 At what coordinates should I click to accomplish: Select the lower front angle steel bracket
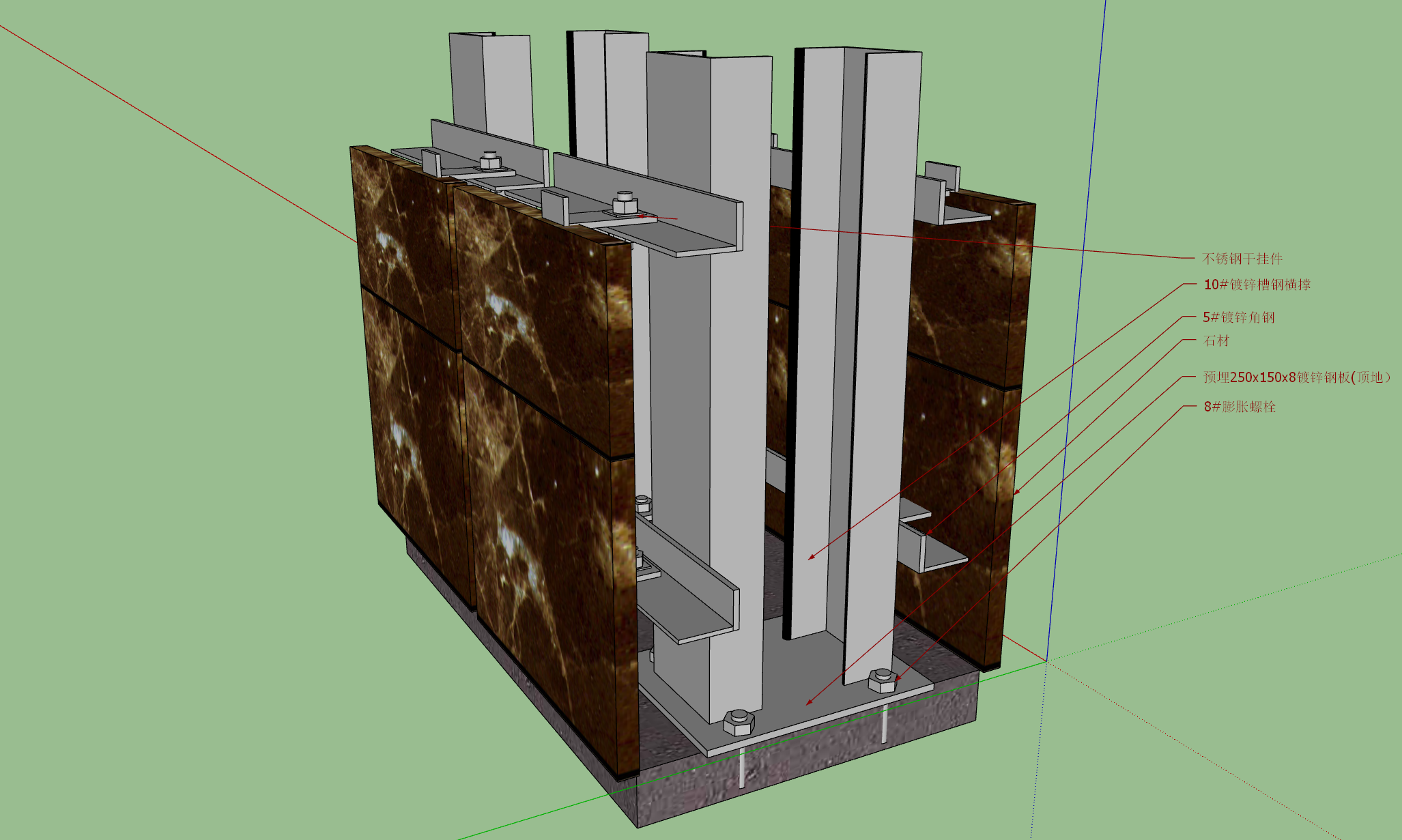click(689, 587)
